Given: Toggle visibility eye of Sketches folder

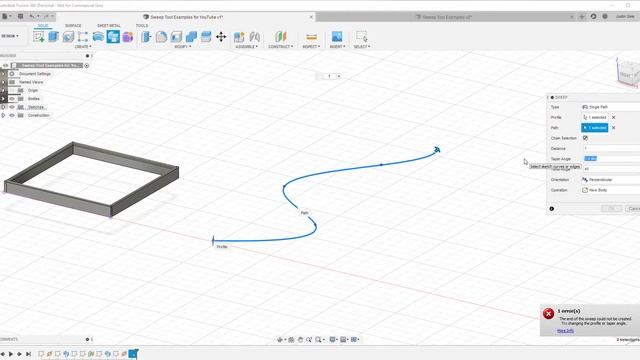Looking at the screenshot, I should pos(12,107).
